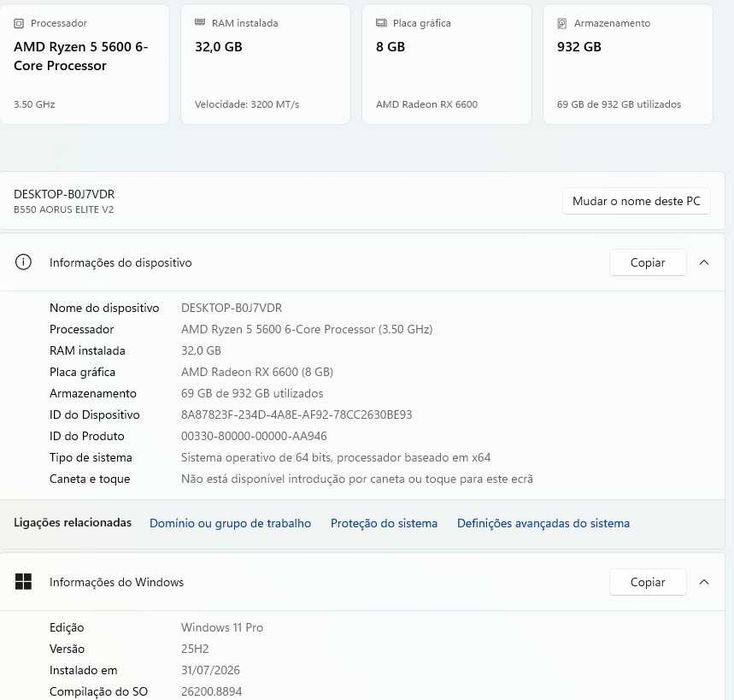Viewport: 734px width, 700px height.
Task: Click the Ligações relacionadas label
Action: (x=73, y=523)
